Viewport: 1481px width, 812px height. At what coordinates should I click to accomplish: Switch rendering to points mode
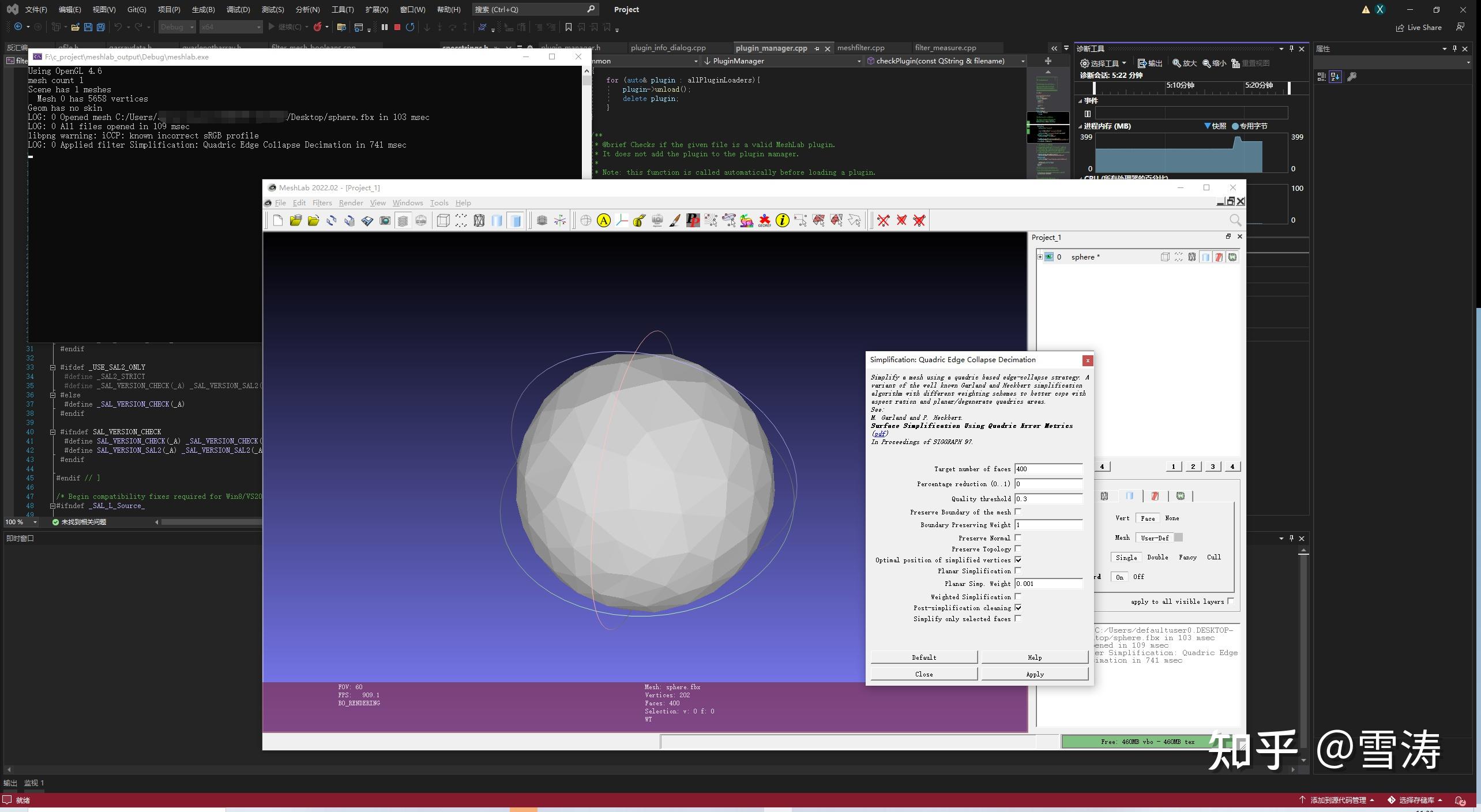(460, 220)
